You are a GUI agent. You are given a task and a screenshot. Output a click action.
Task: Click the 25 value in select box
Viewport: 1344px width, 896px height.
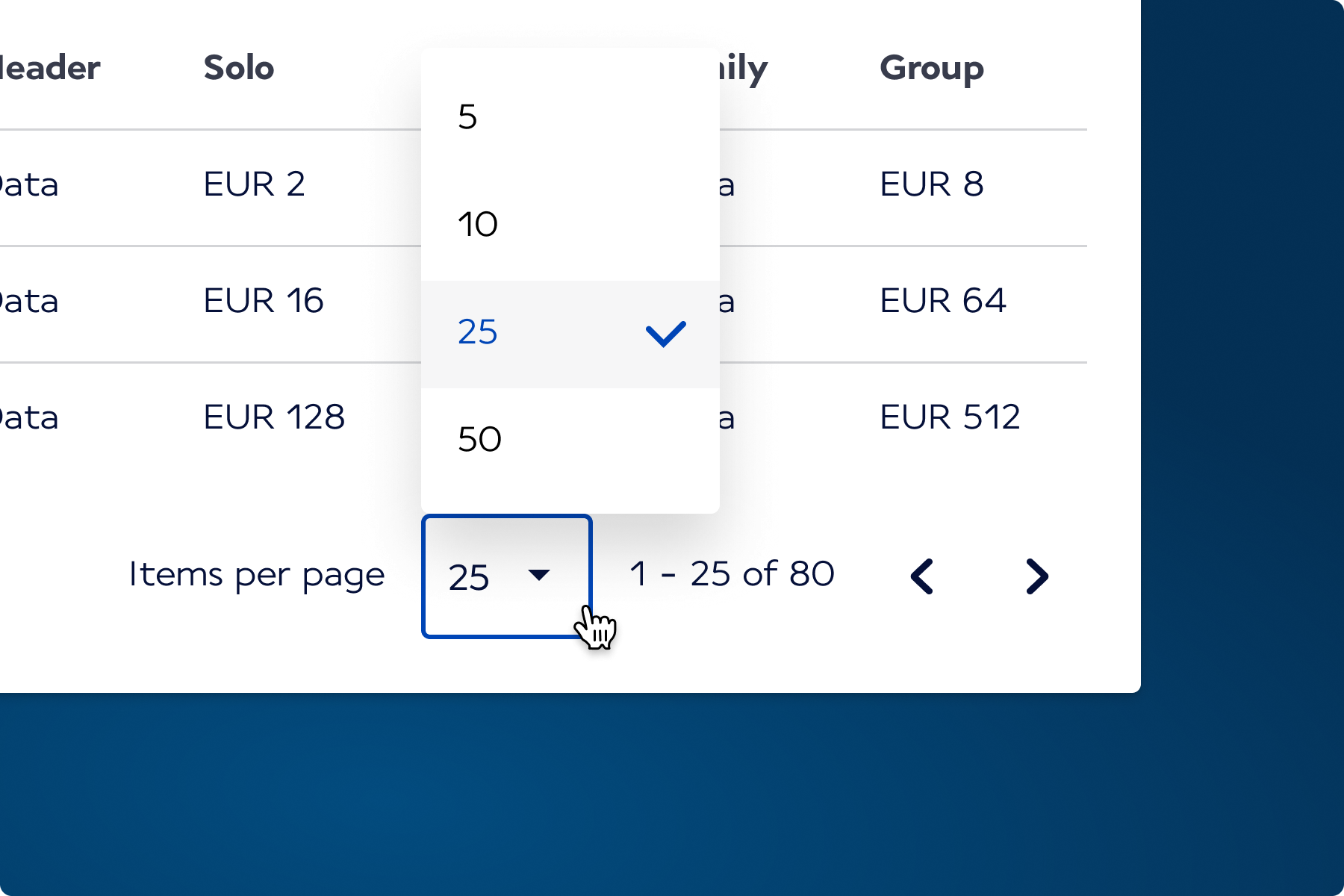coord(469,578)
